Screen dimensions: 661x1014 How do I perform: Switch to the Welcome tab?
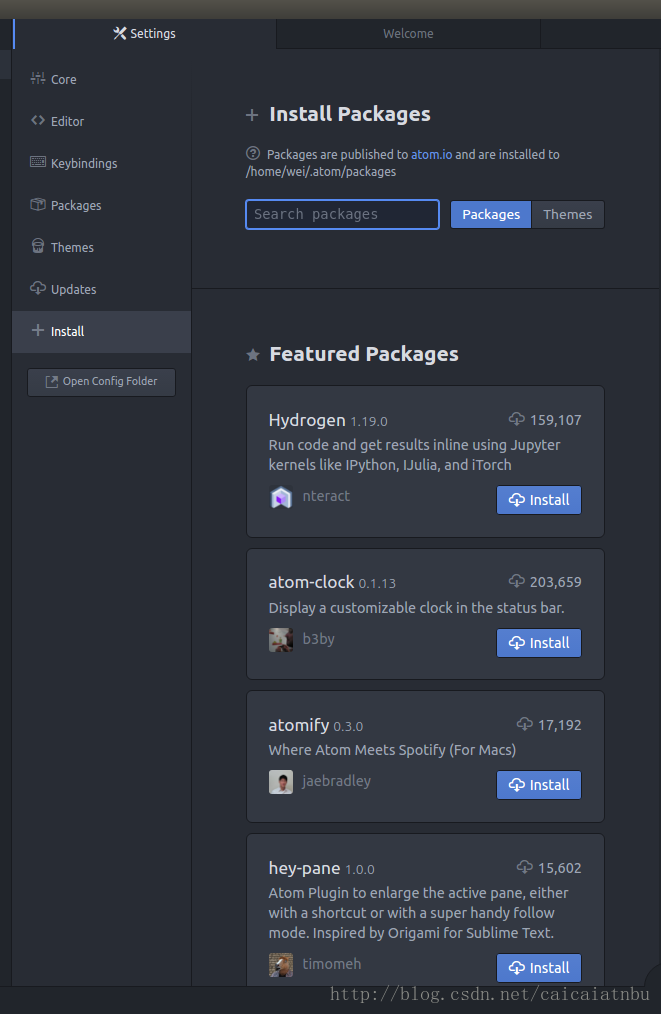click(408, 34)
